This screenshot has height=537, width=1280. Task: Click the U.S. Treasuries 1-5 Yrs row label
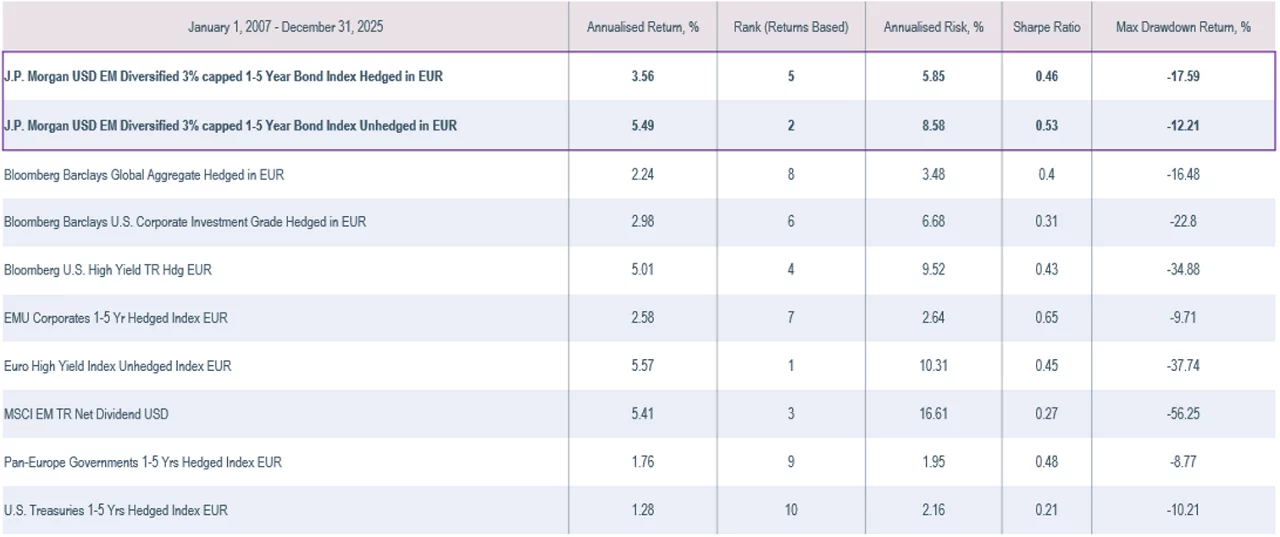coord(116,510)
